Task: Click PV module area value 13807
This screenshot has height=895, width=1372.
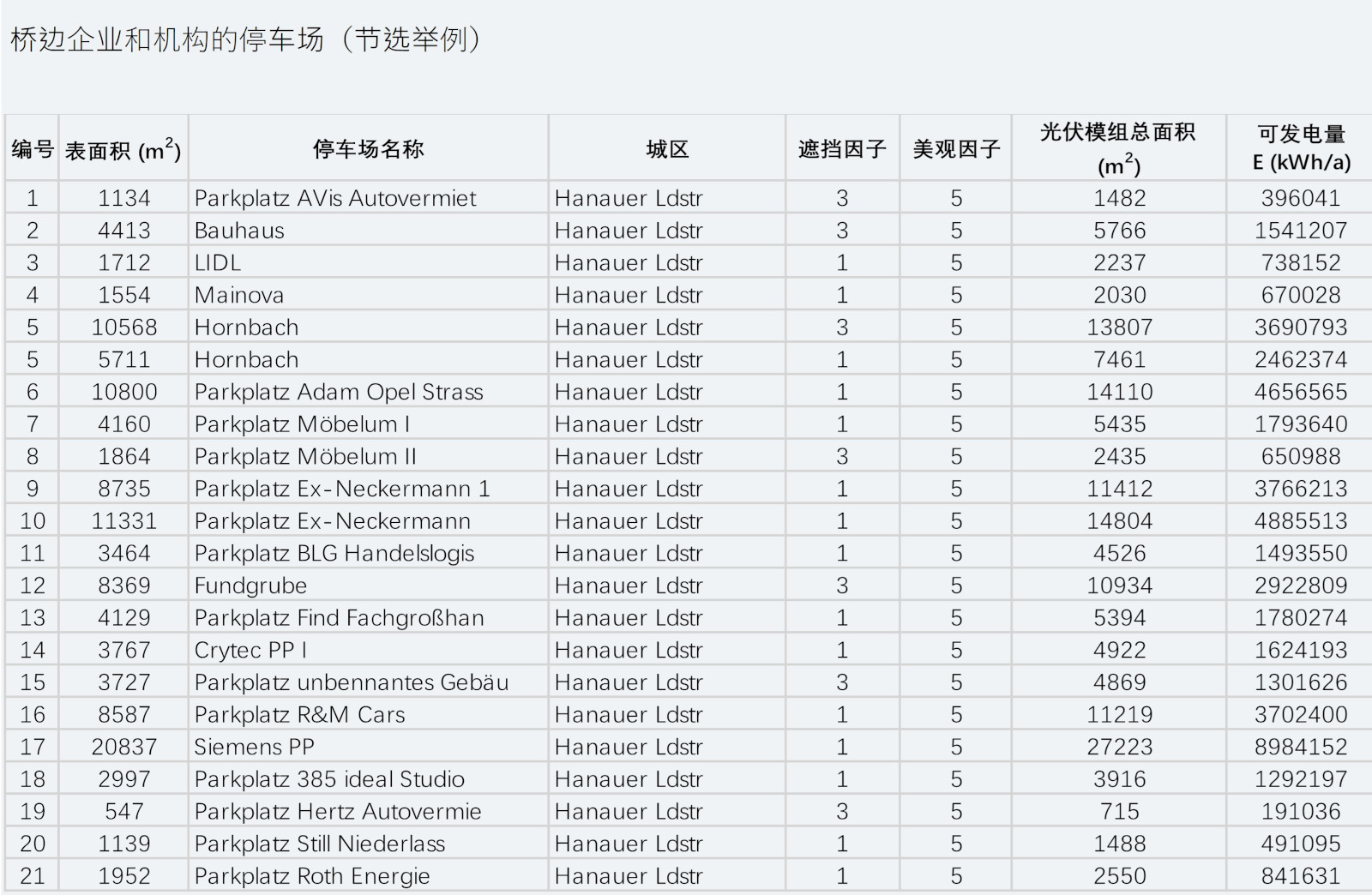Action: point(1120,327)
